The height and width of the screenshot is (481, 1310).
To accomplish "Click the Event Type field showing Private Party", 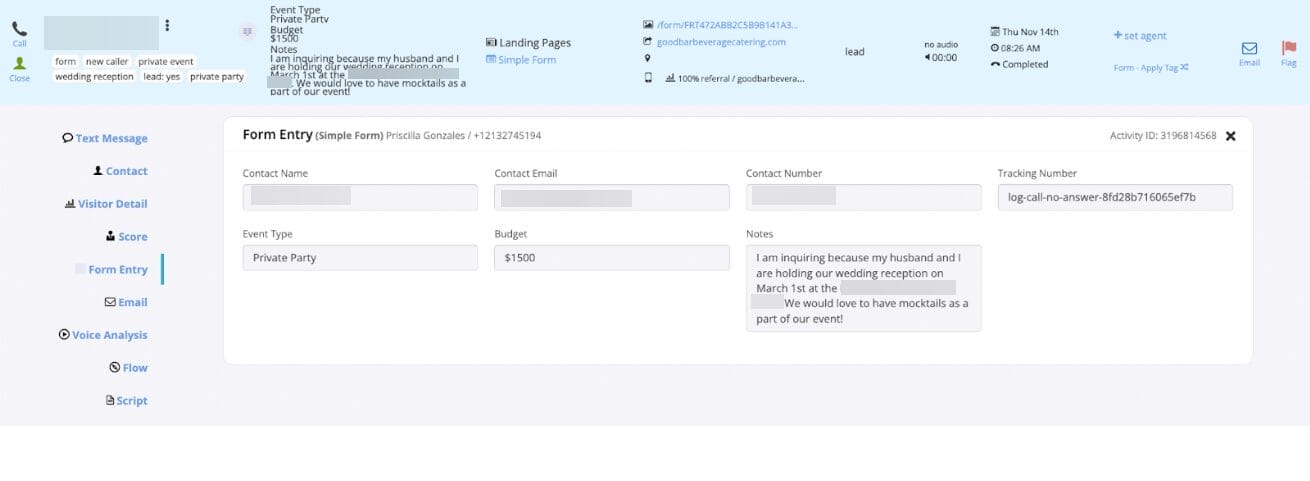I will [360, 258].
